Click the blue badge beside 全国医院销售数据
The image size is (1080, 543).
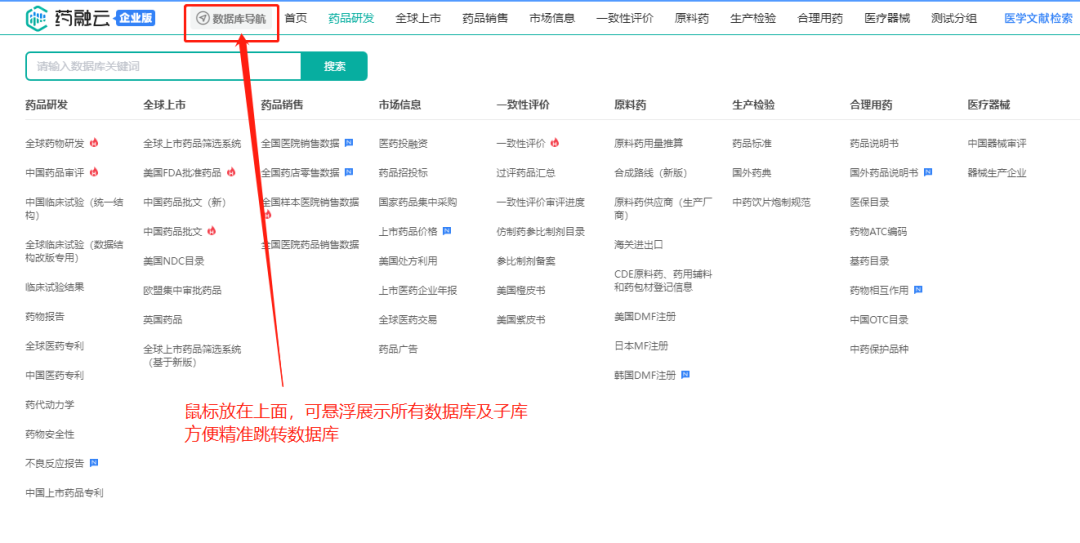(348, 143)
